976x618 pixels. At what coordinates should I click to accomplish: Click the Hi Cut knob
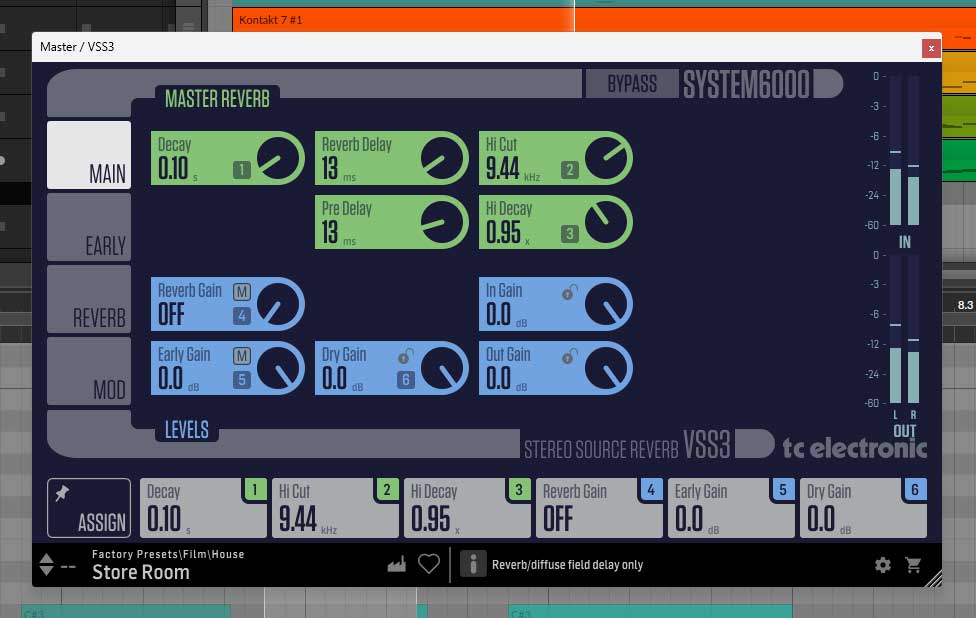pos(606,158)
